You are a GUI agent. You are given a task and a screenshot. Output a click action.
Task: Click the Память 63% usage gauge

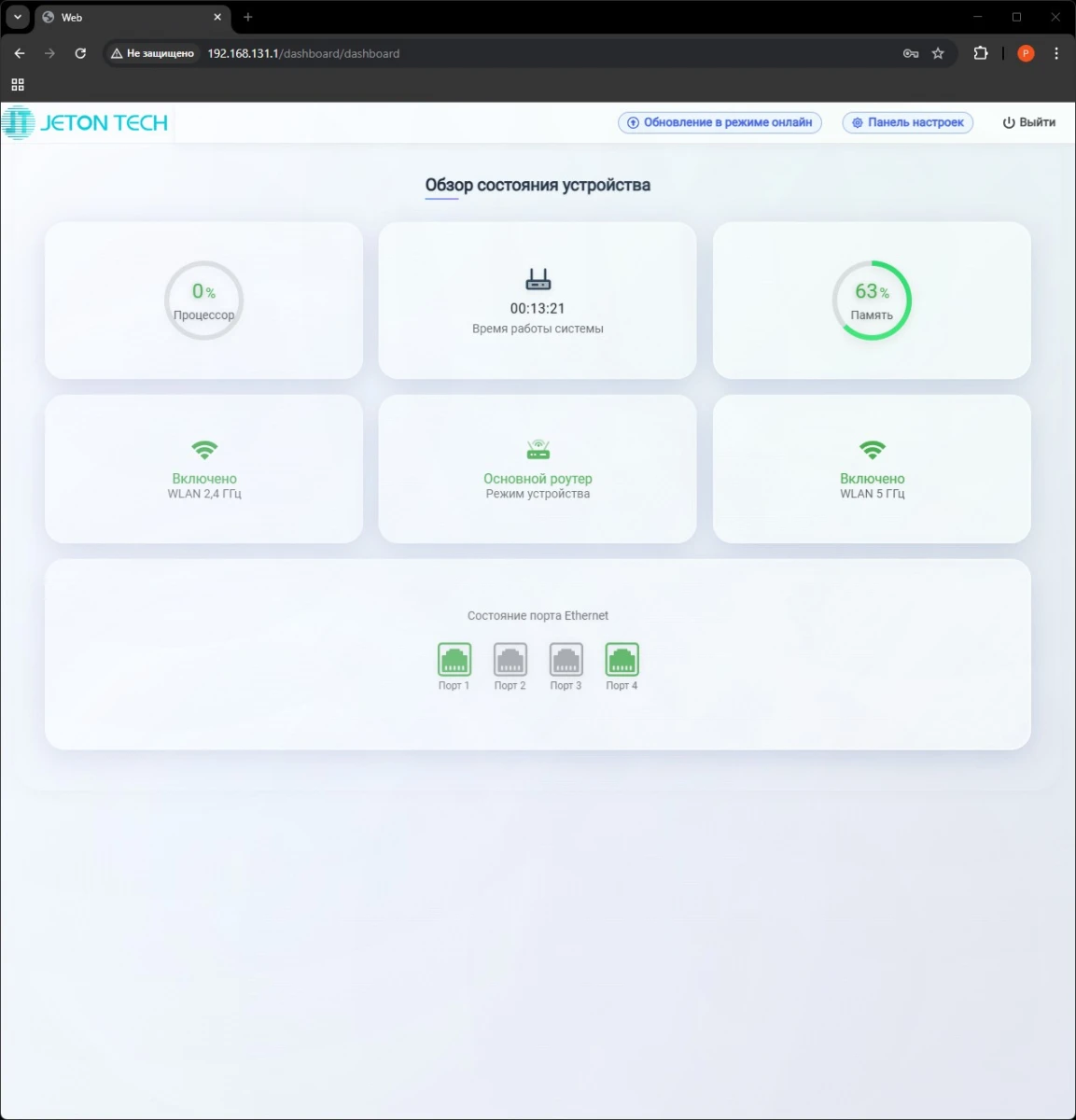872,301
